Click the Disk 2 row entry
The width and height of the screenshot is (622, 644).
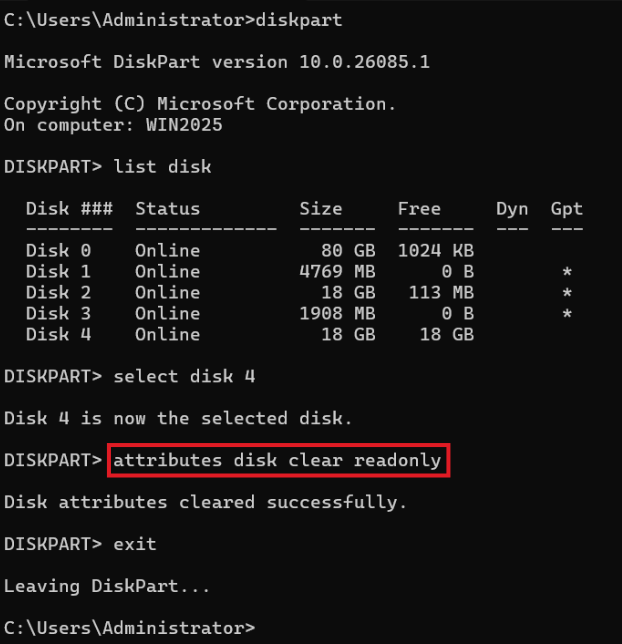pos(299,292)
